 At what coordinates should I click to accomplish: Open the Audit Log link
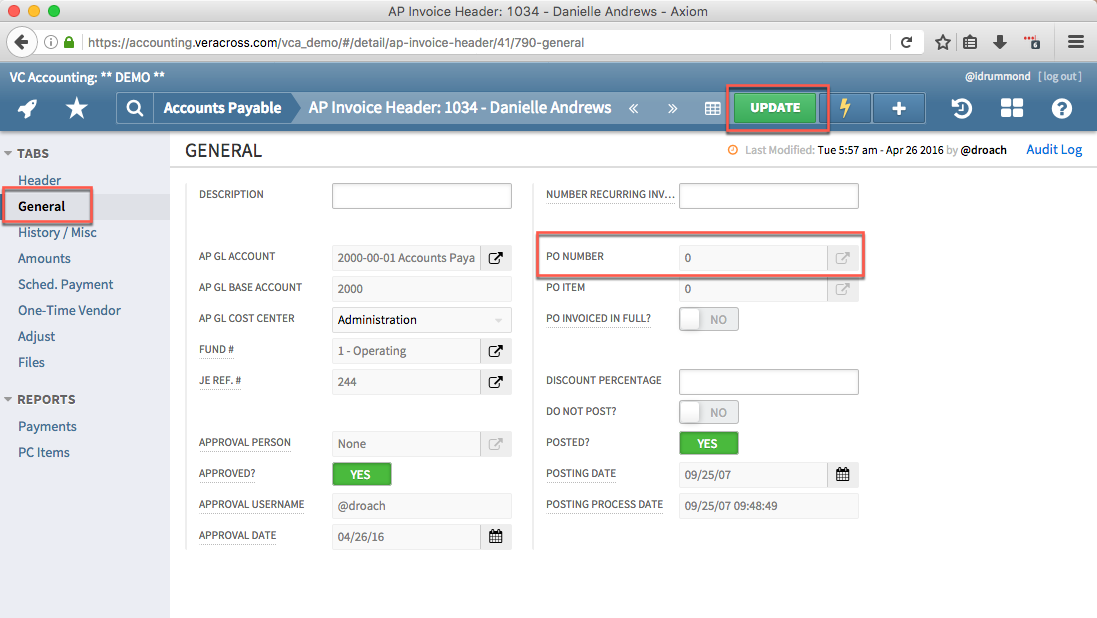[1053, 149]
